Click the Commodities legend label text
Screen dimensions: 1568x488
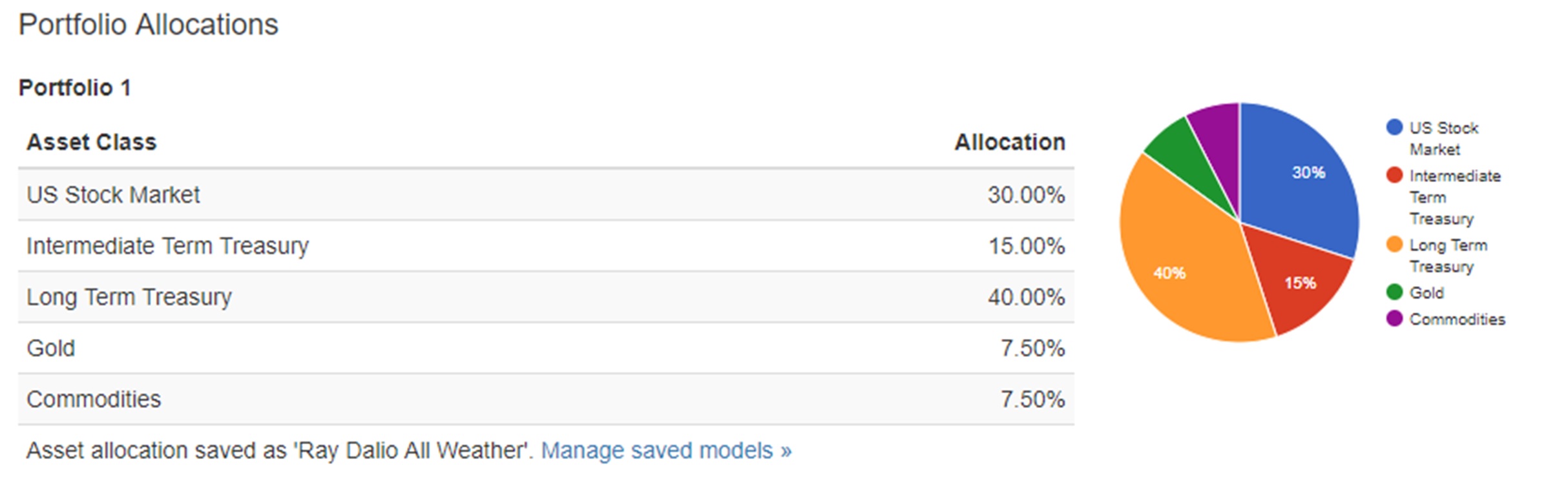tap(1457, 319)
